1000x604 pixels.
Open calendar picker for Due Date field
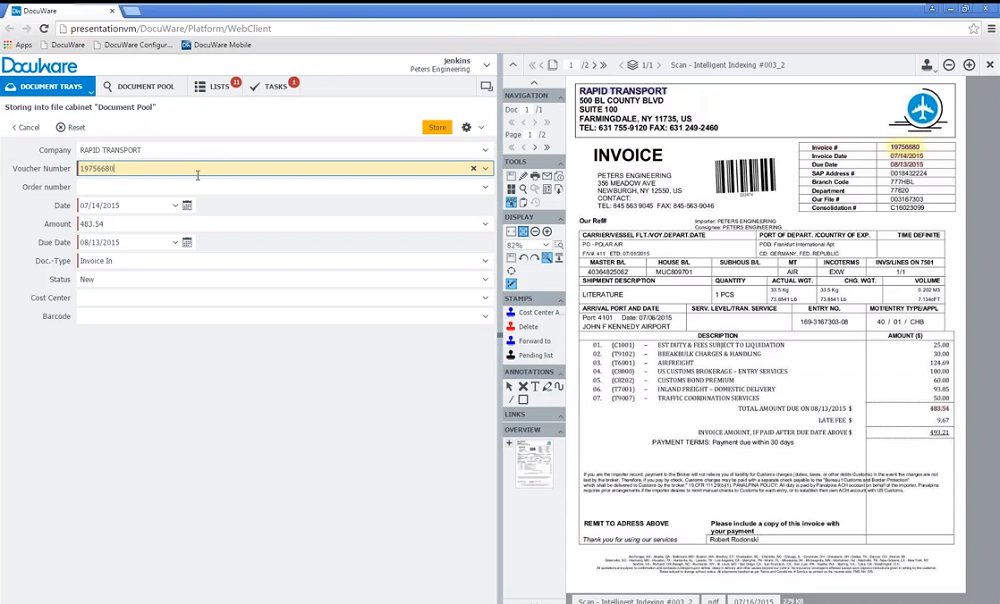pos(187,242)
